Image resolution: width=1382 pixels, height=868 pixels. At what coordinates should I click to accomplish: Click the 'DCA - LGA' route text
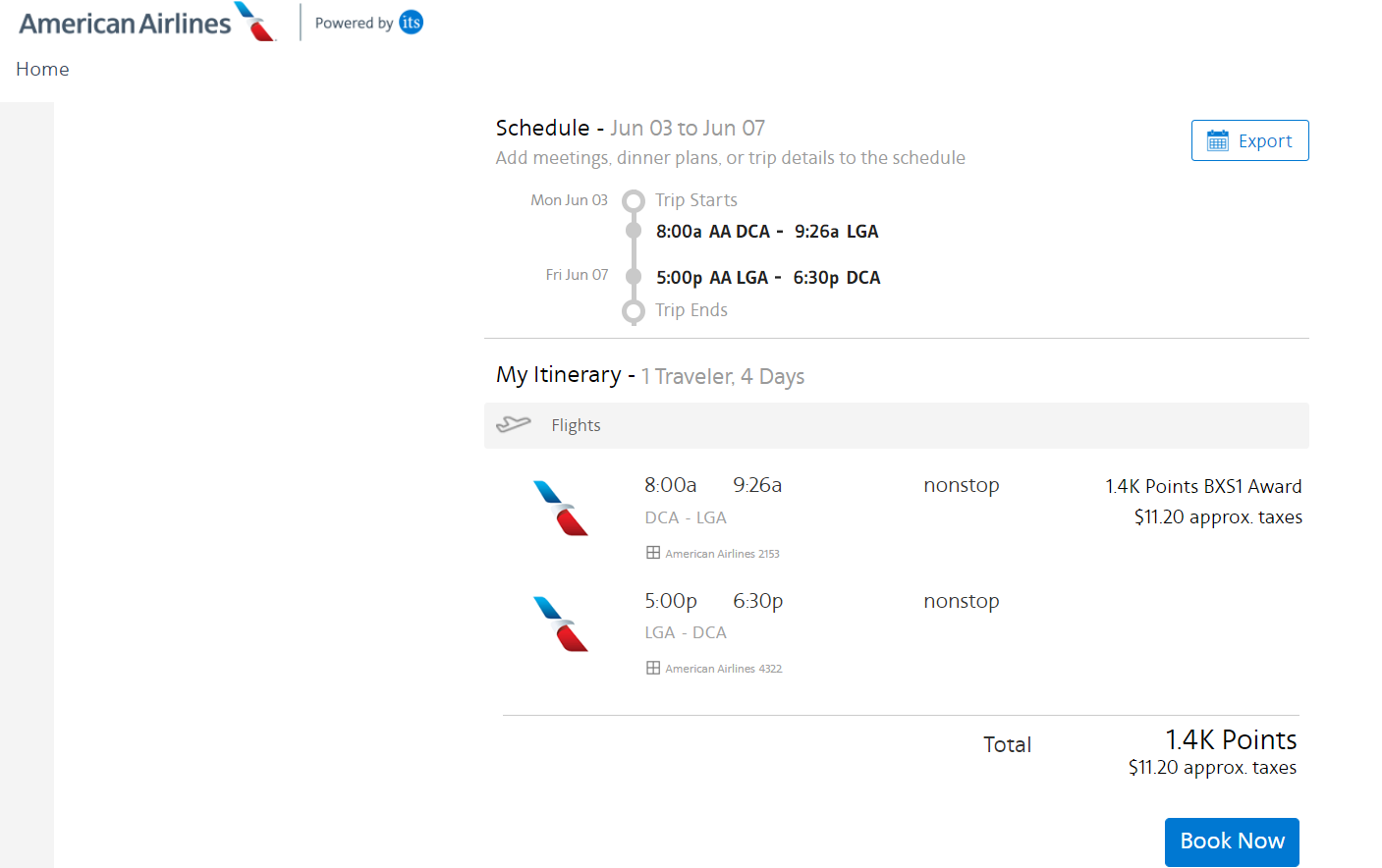point(686,517)
